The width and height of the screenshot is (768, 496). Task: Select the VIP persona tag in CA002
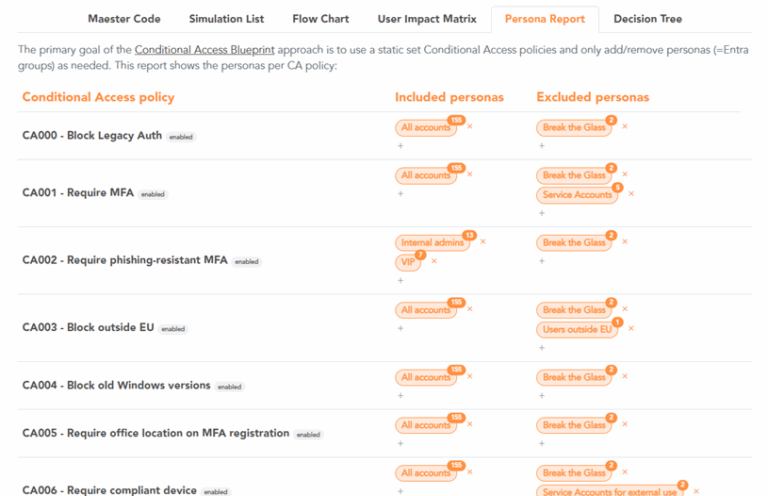click(x=408, y=262)
